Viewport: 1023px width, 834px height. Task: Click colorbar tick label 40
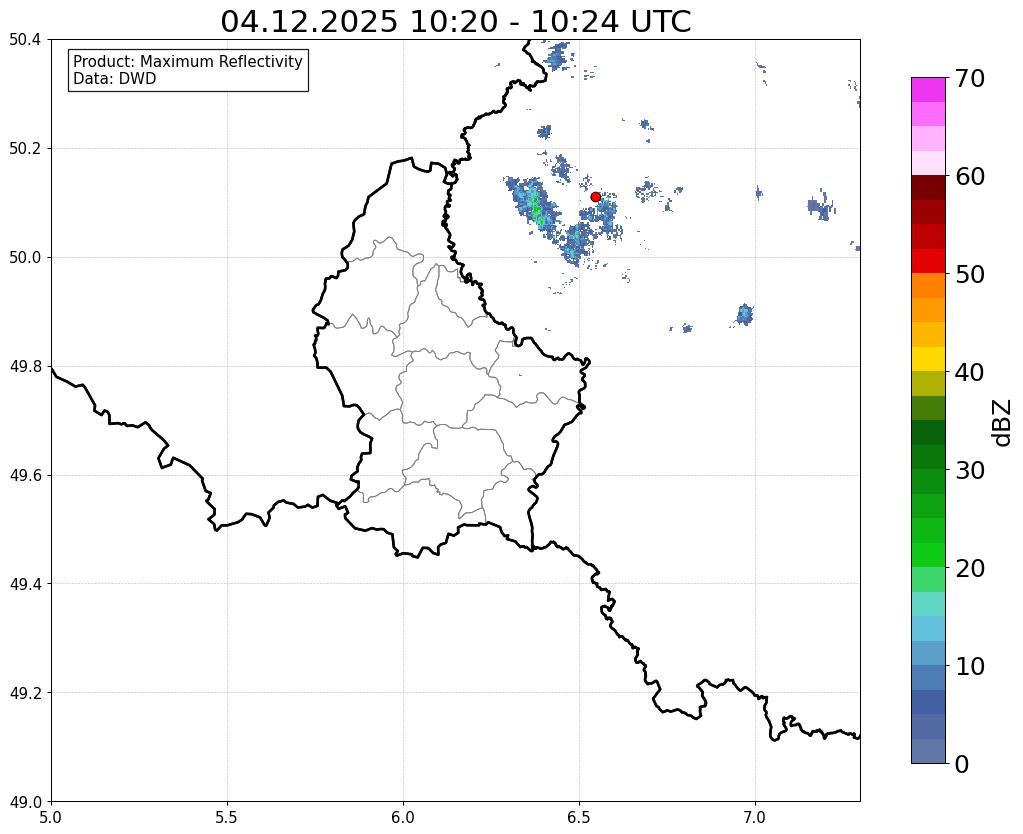[970, 372]
